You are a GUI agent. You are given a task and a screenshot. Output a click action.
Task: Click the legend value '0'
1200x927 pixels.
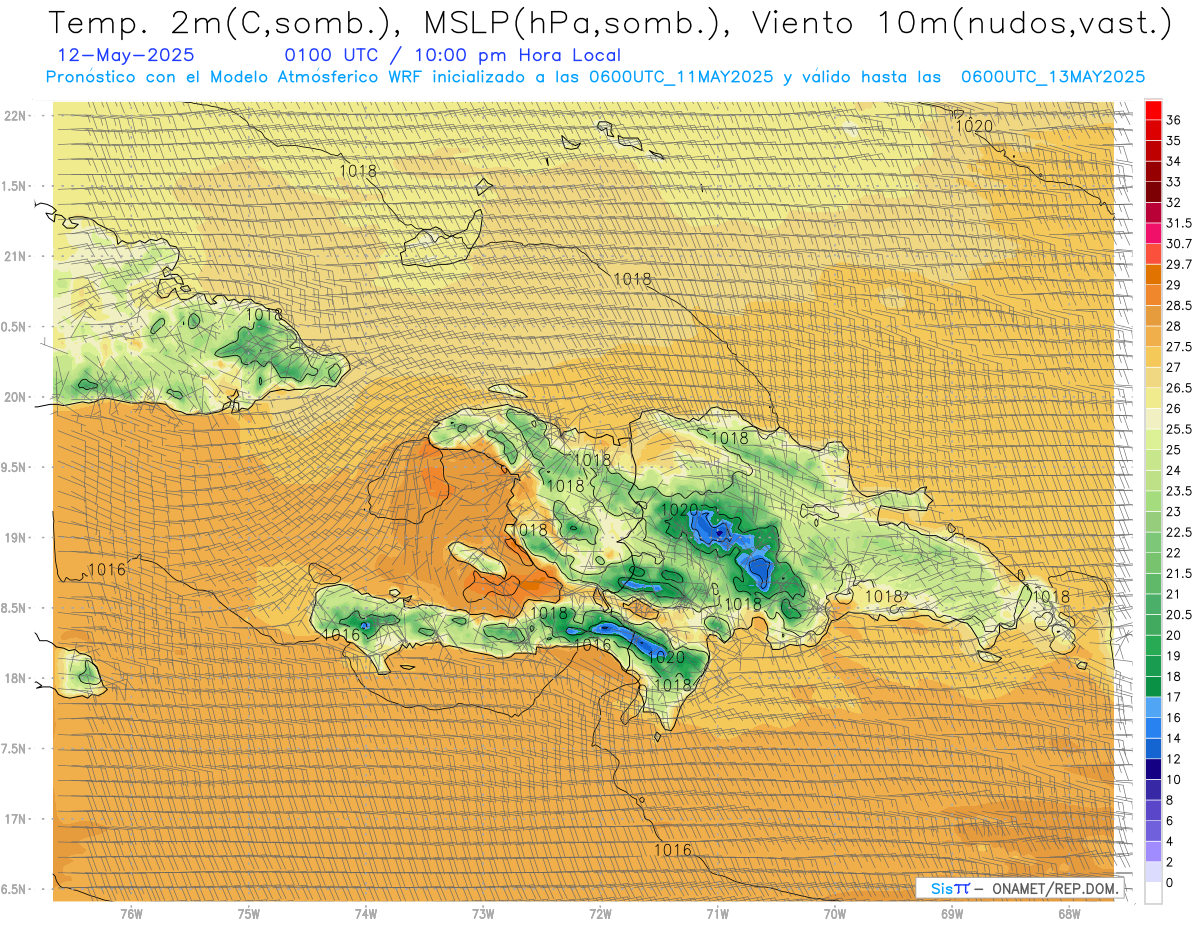pos(1170,883)
